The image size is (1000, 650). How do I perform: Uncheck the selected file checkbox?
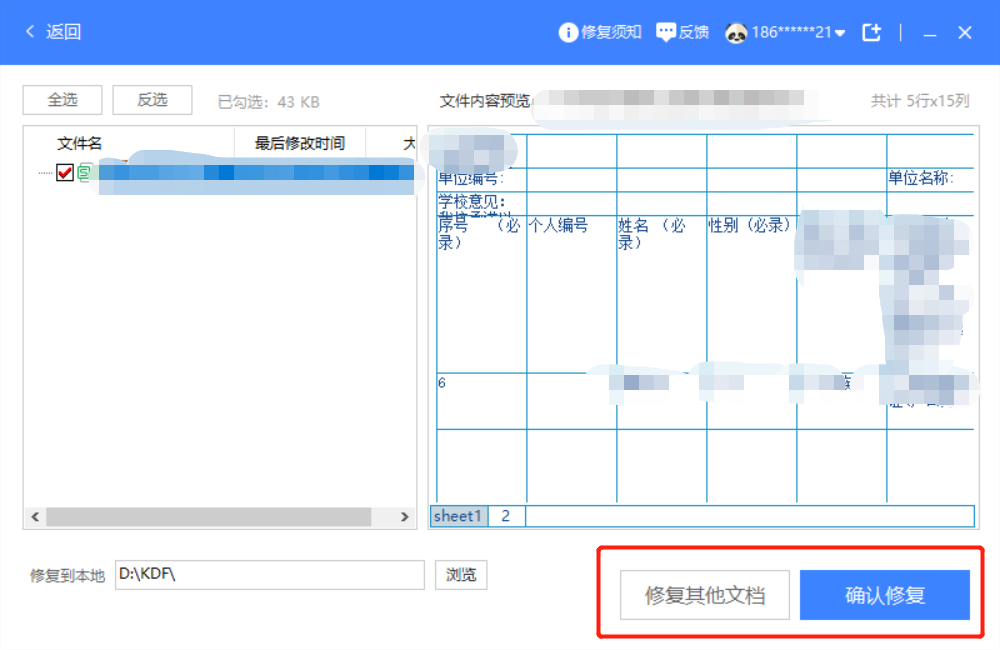click(x=65, y=172)
